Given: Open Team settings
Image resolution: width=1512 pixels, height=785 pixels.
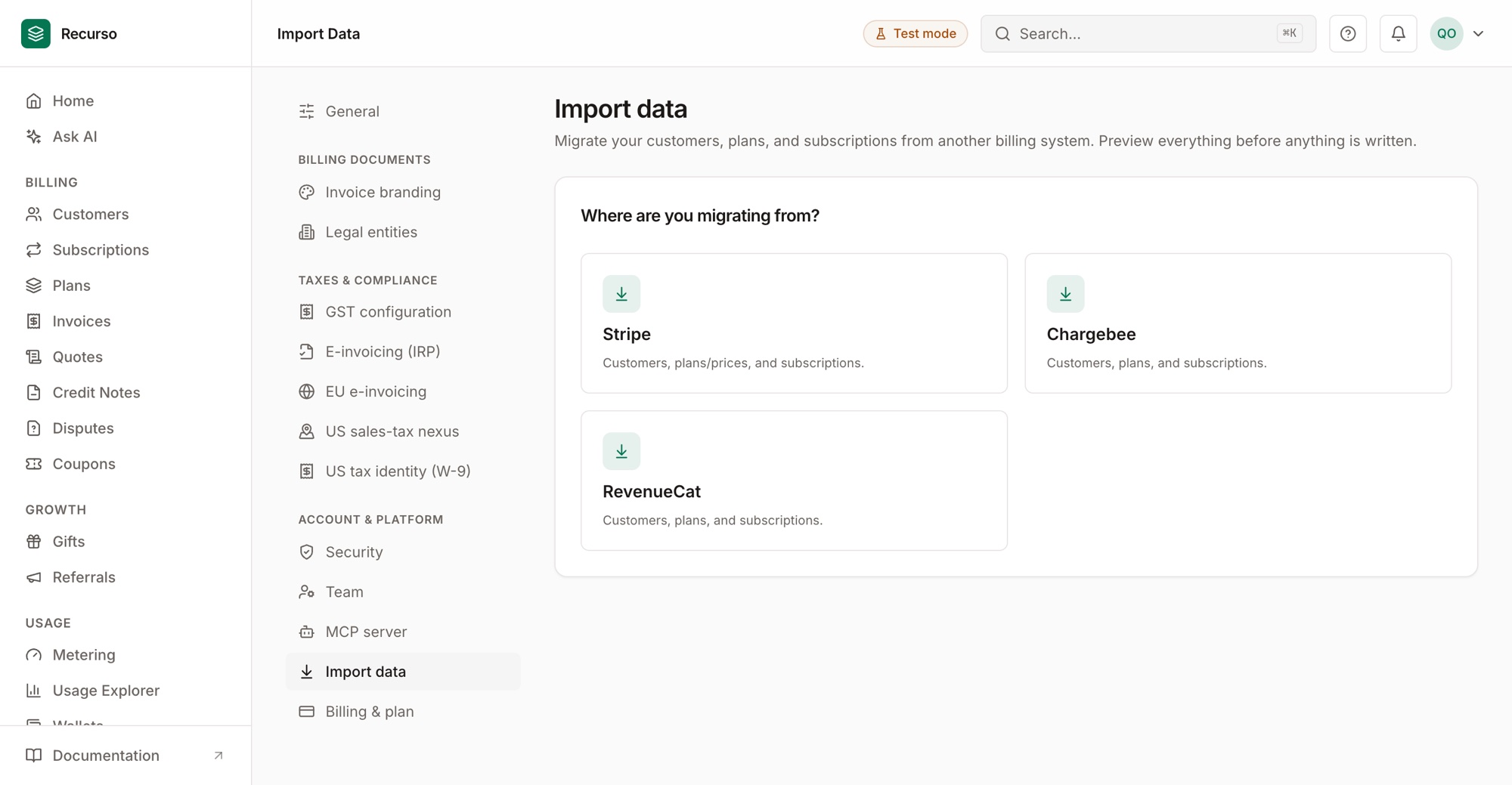Looking at the screenshot, I should pyautogui.click(x=403, y=592).
